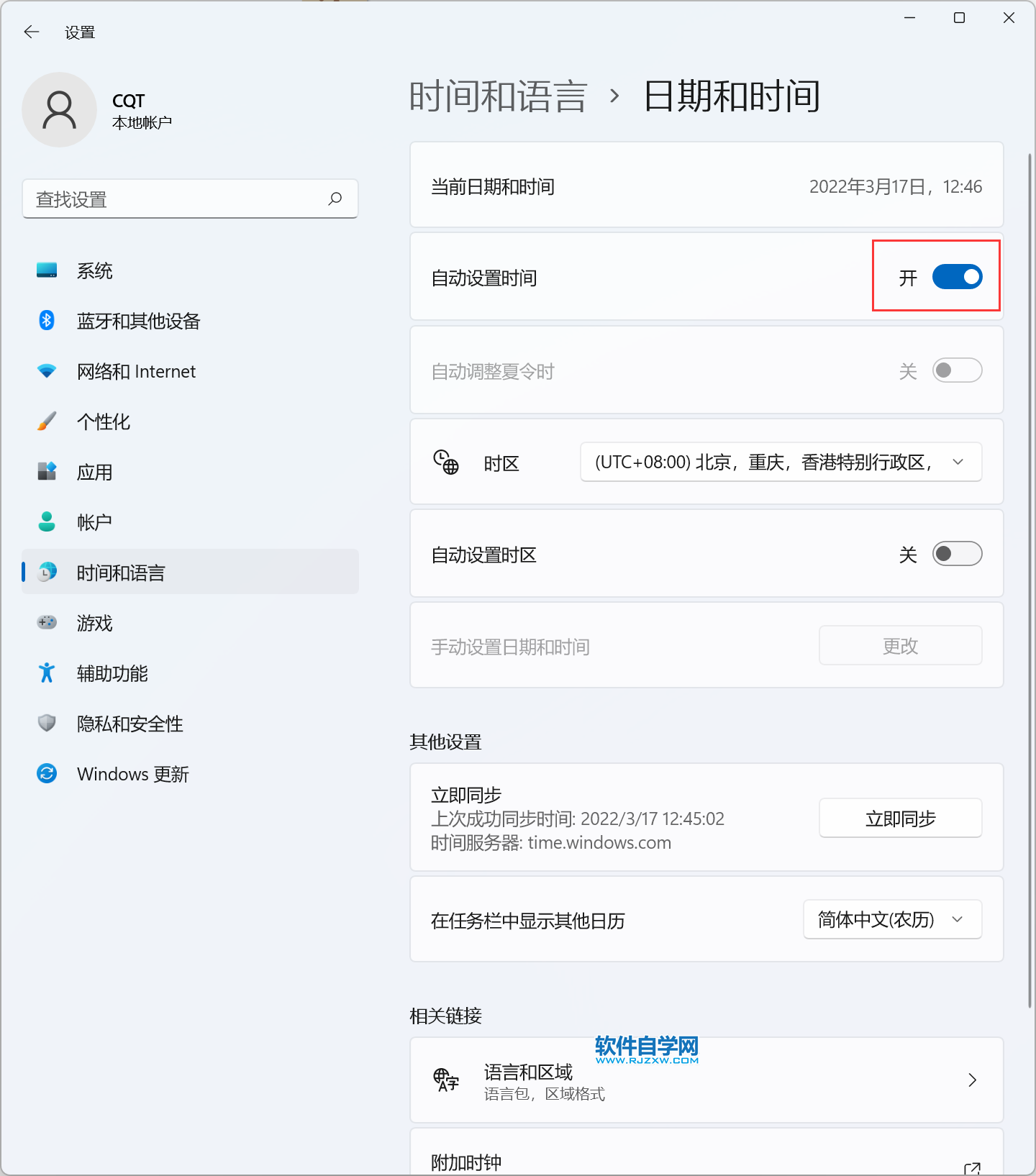Open the additional calendars dropdown
The height and width of the screenshot is (1176, 1036).
click(892, 919)
